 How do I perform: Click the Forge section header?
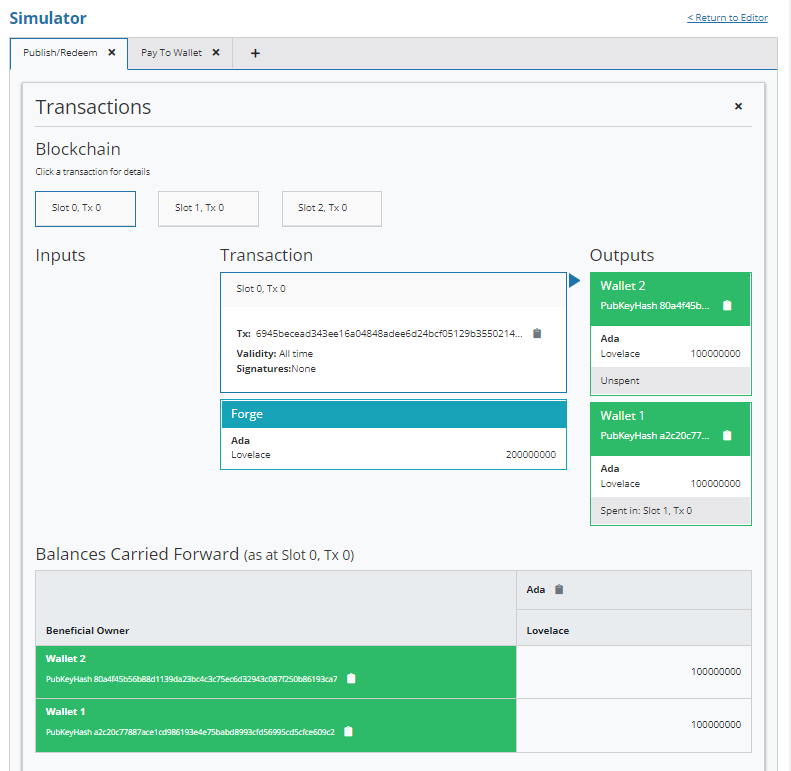point(393,415)
